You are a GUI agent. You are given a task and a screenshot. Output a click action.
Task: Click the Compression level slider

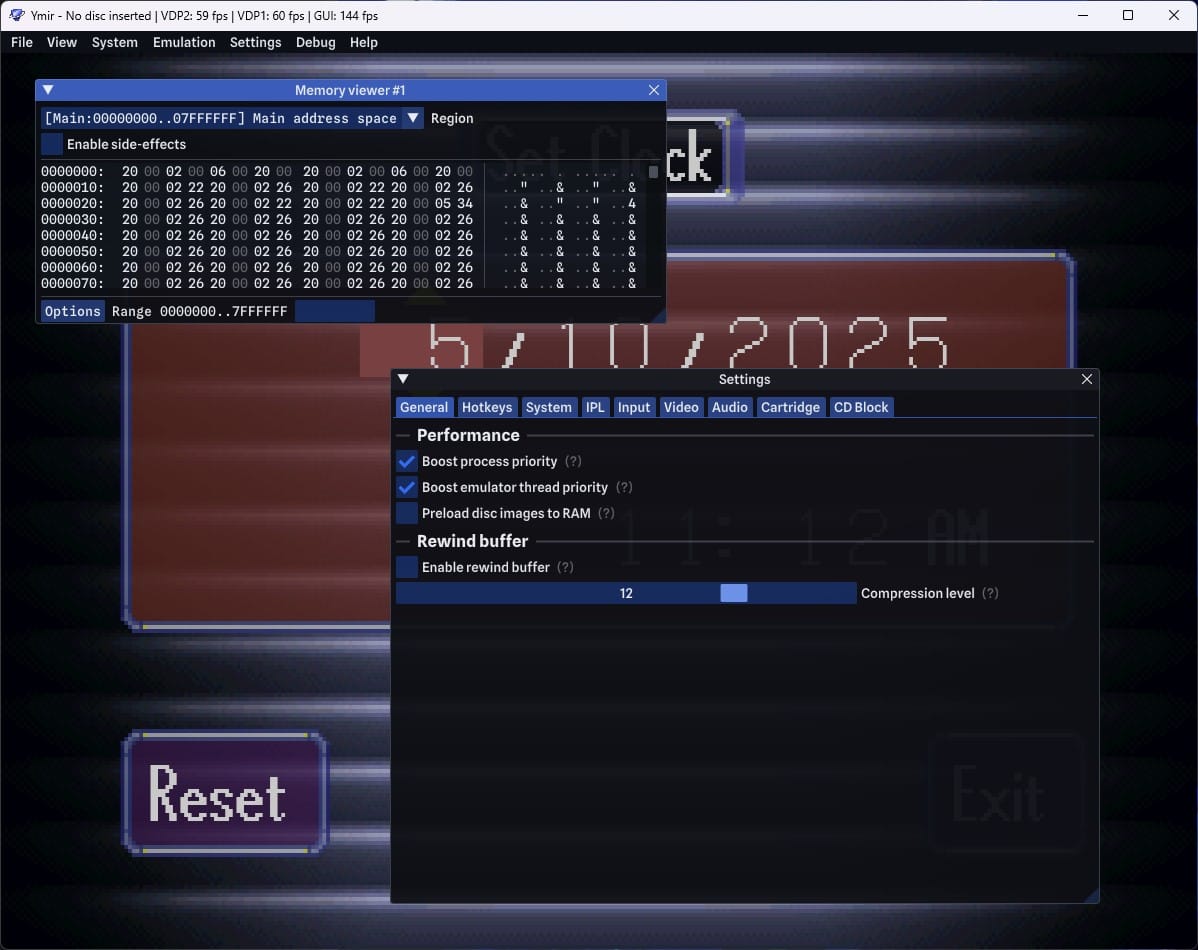626,593
